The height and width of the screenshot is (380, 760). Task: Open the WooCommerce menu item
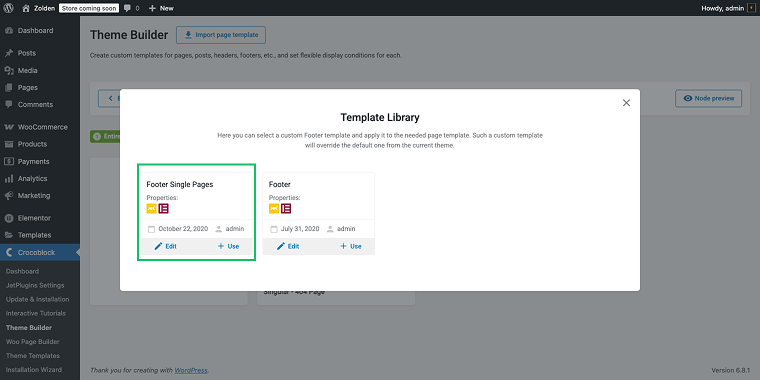(x=43, y=127)
